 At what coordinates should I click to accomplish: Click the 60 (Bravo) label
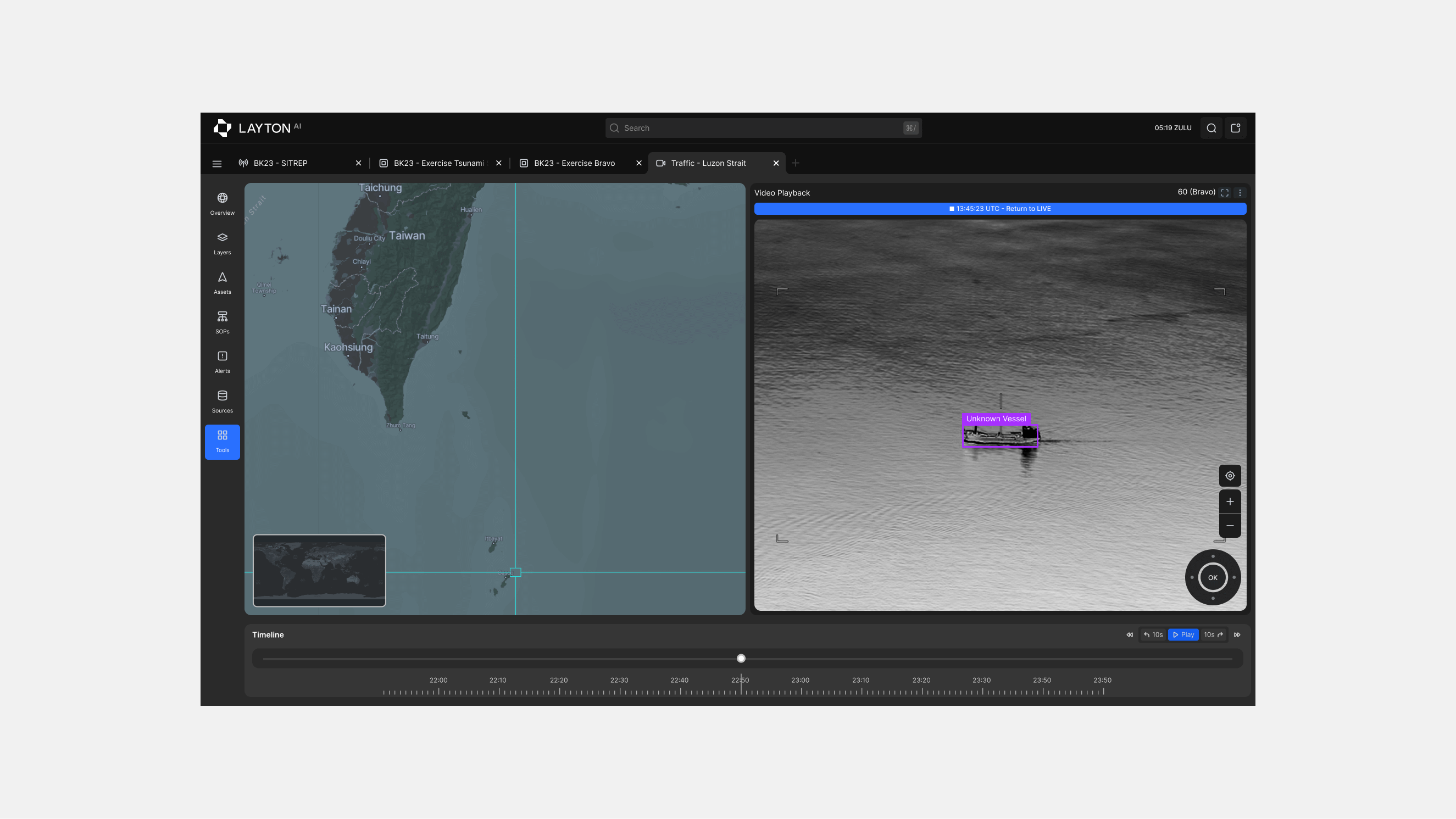(x=1196, y=192)
